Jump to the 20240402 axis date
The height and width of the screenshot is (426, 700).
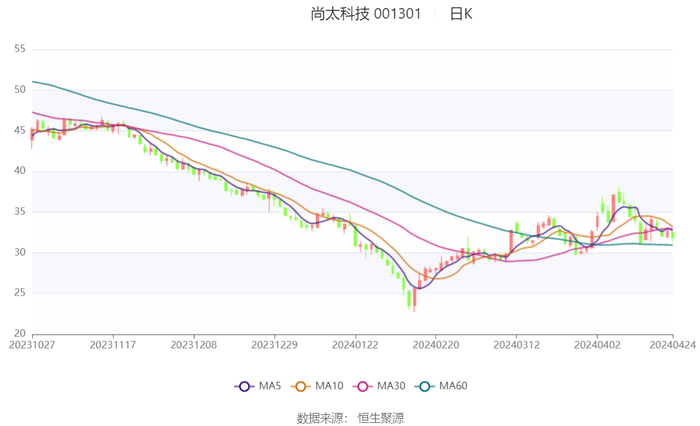click(x=597, y=343)
